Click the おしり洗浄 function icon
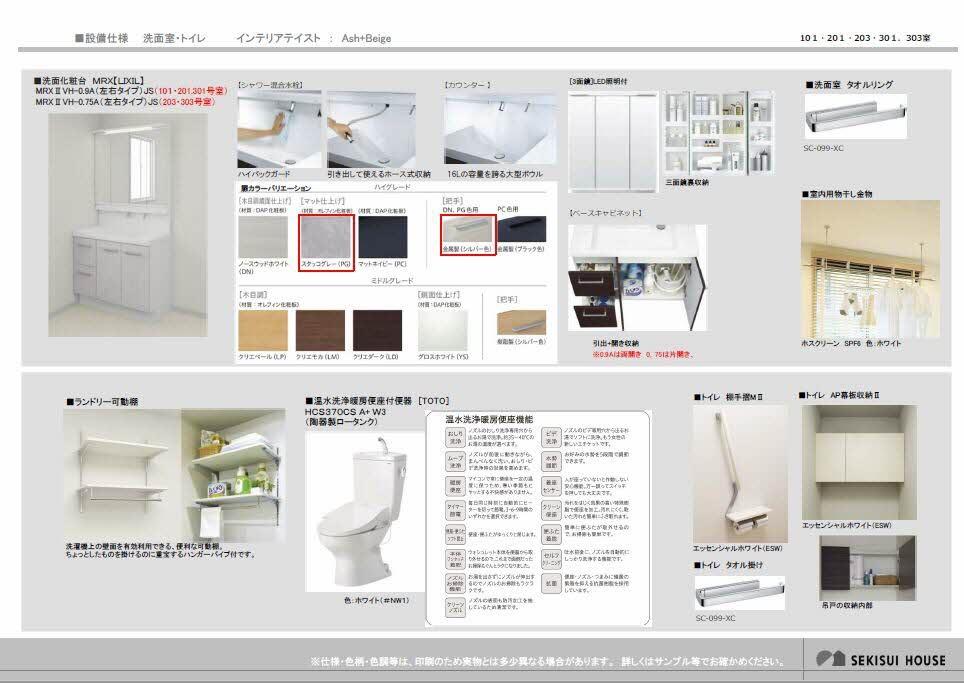Viewport: 964px width, 683px height. [455, 437]
